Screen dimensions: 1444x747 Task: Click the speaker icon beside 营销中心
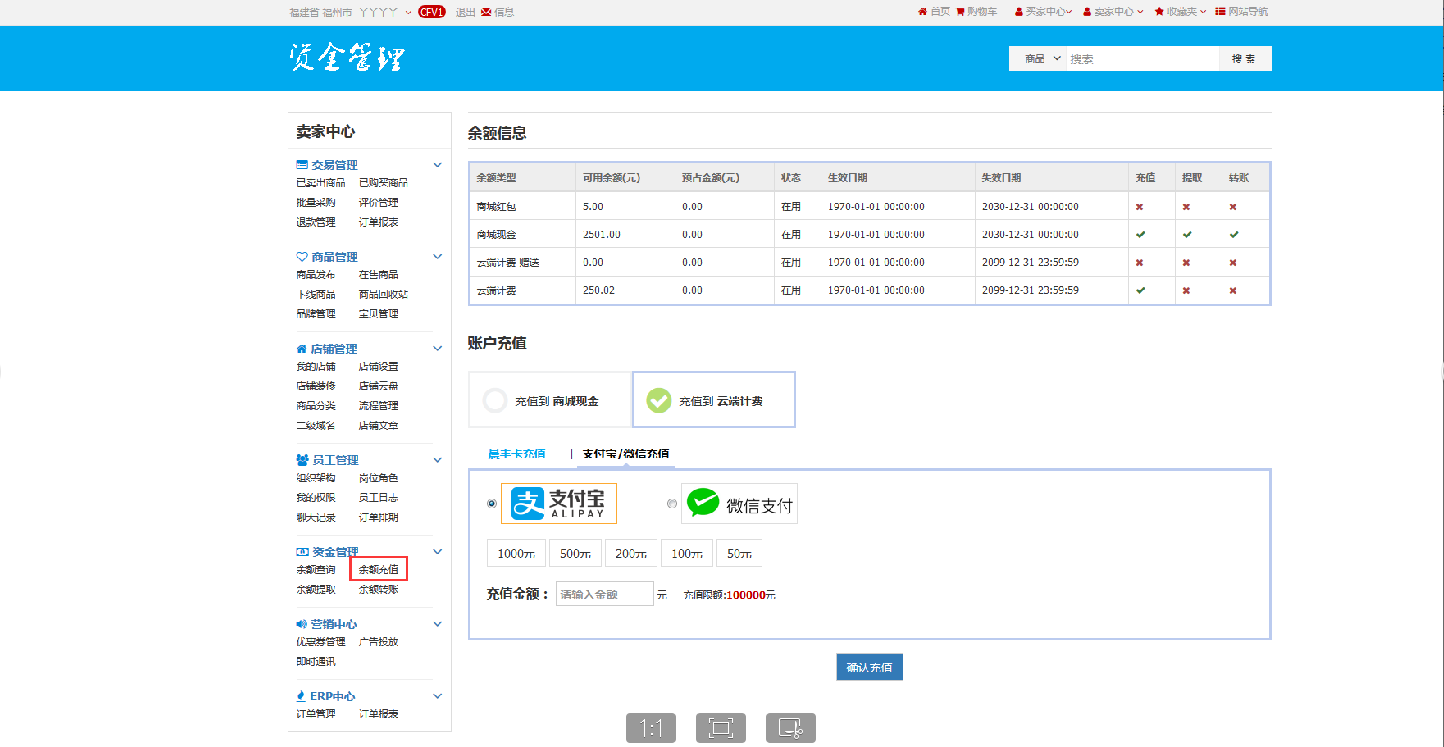pyautogui.click(x=302, y=624)
